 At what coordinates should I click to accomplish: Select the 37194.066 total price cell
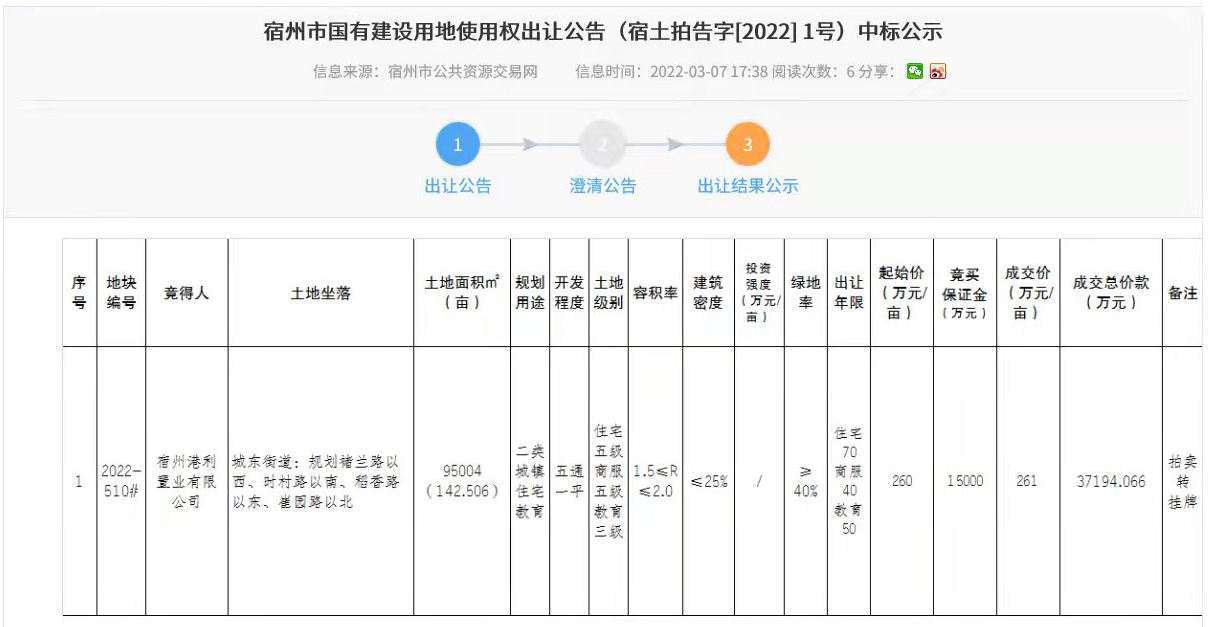pos(1110,481)
